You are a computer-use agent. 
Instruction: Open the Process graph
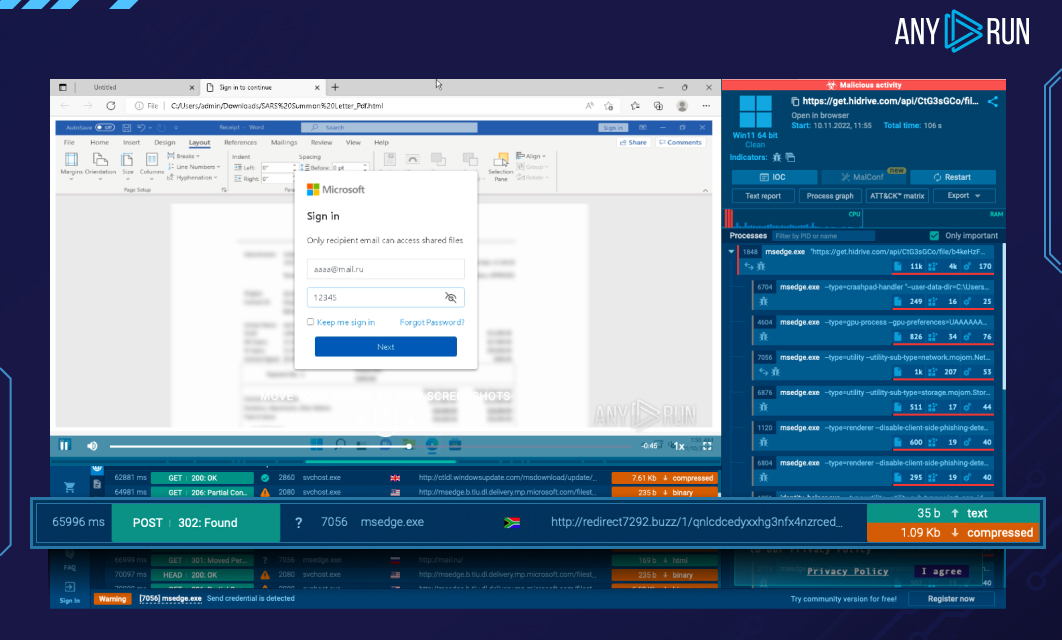coord(830,196)
